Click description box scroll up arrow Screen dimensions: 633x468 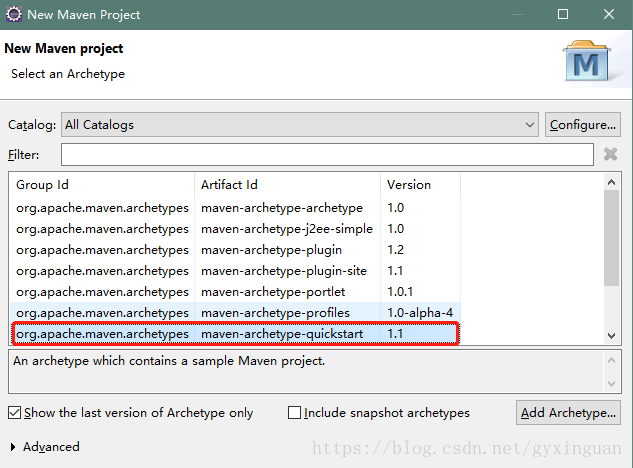[x=611, y=360]
